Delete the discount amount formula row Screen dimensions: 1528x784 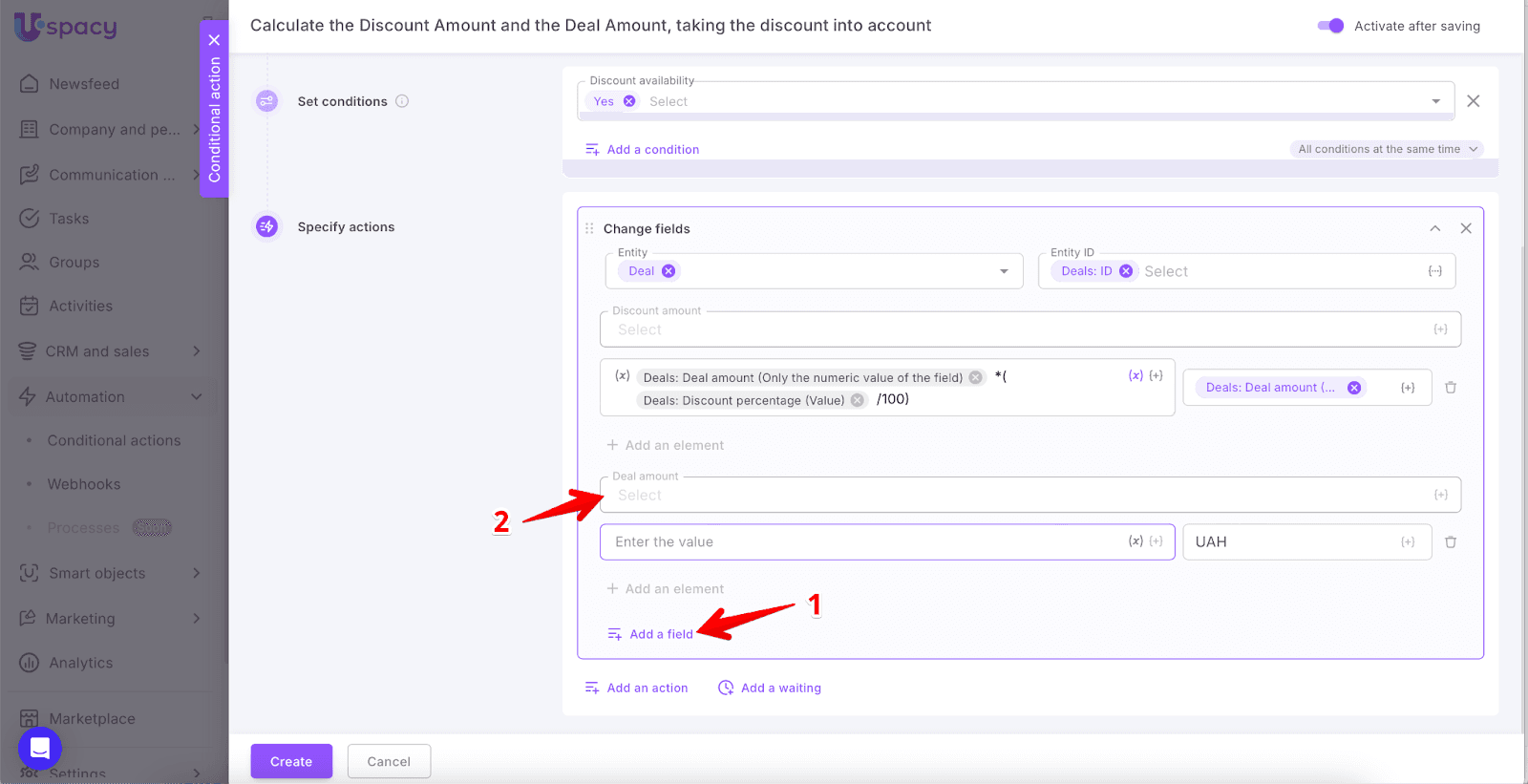tap(1451, 388)
